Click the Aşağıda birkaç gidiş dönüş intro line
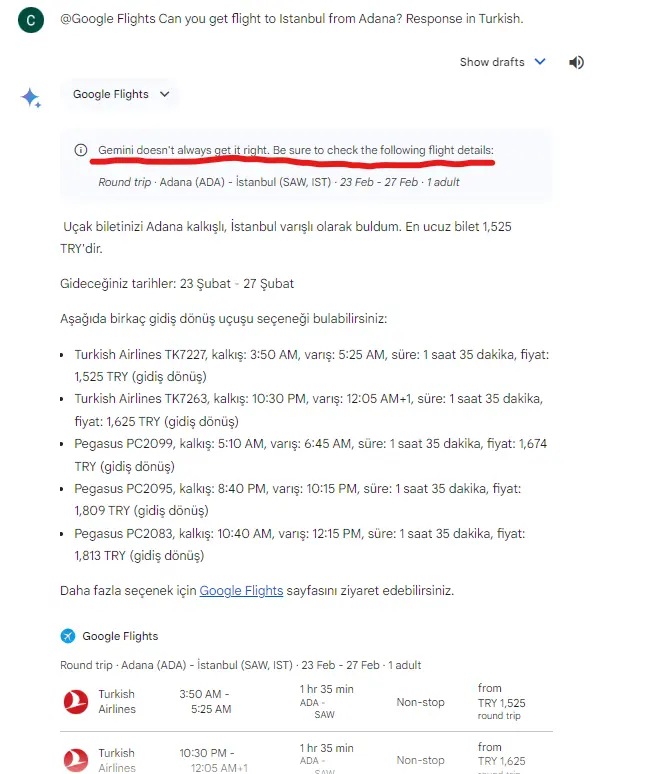The height and width of the screenshot is (774, 661). (x=224, y=319)
